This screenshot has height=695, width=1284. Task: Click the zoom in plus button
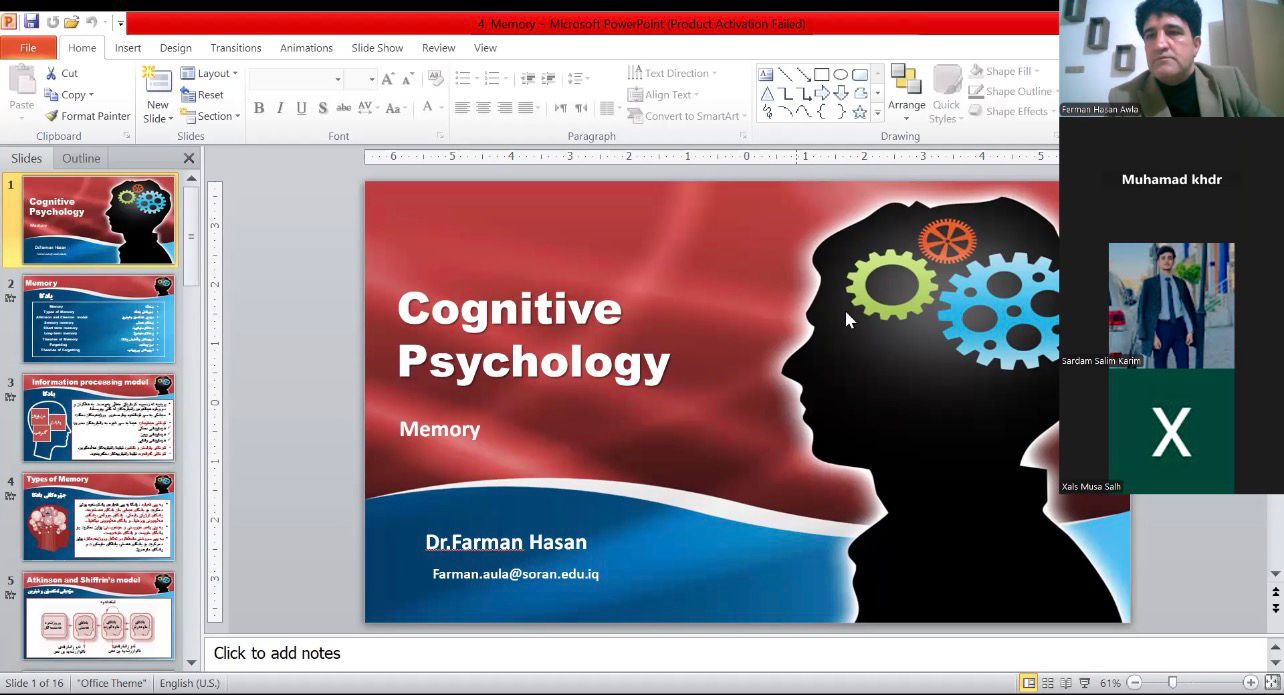[x=1250, y=683]
